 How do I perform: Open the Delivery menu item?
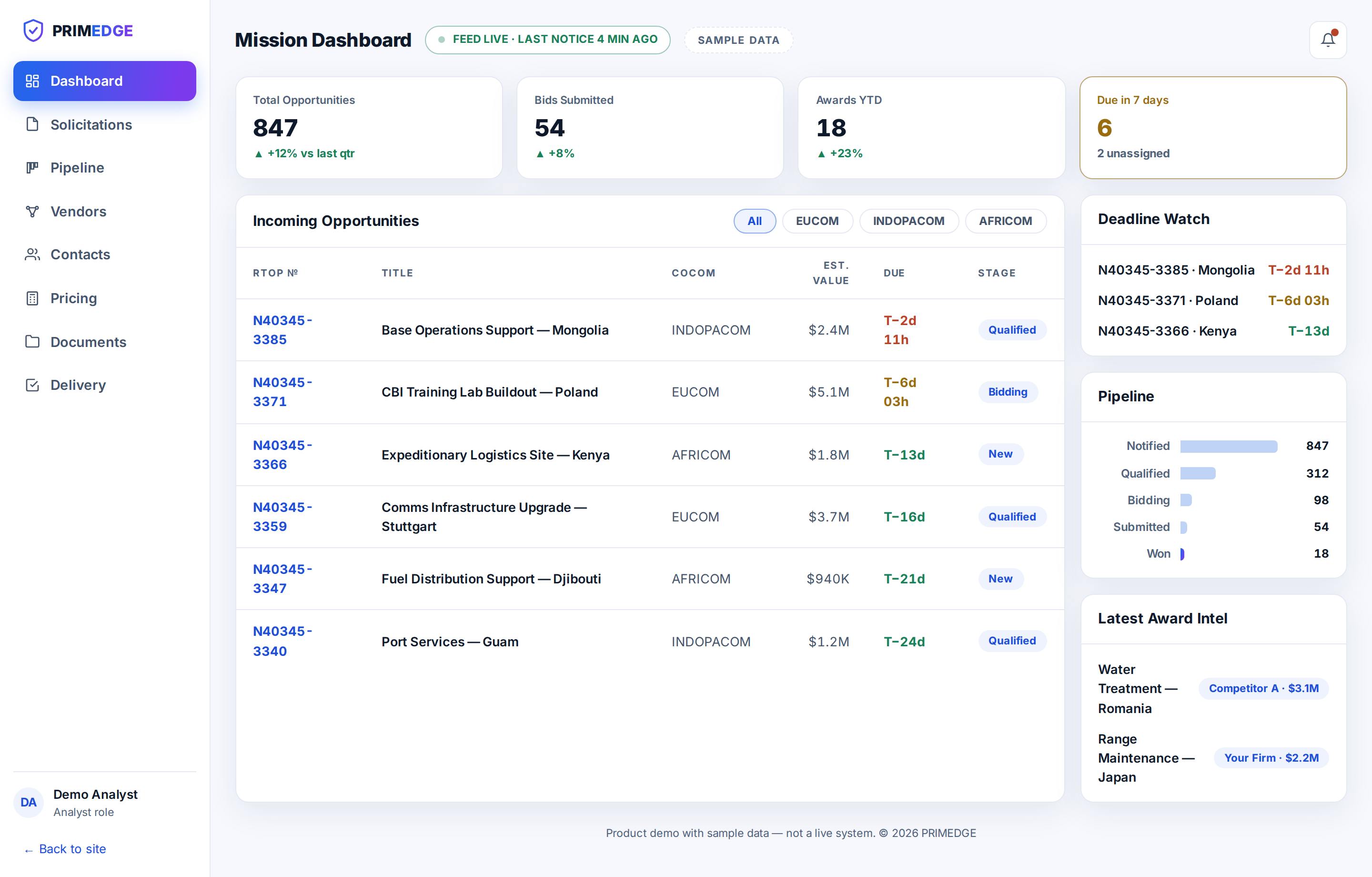(105, 385)
